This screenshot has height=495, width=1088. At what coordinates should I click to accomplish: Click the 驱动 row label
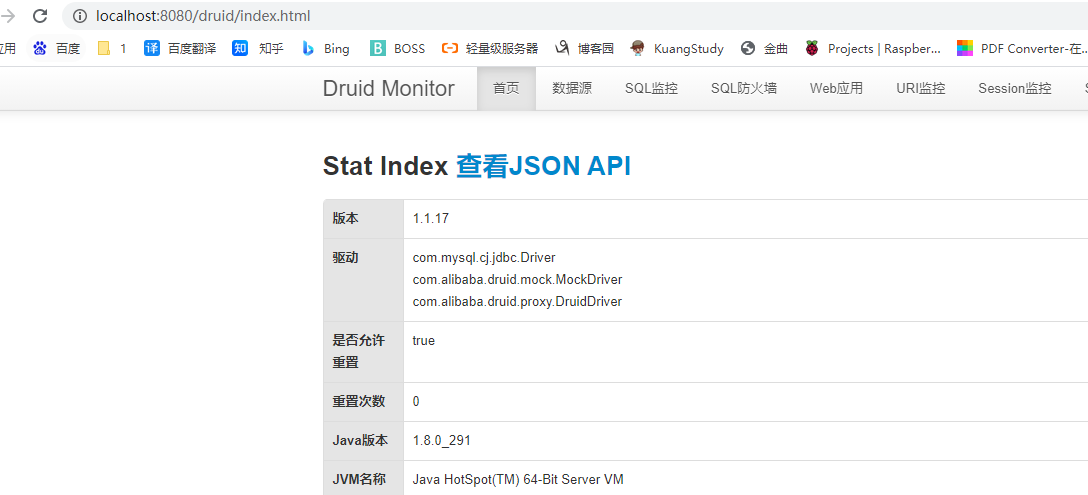(346, 258)
